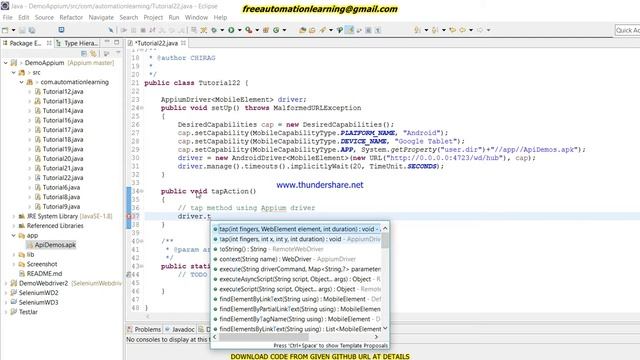Click the Back navigation arrow icon

[x=462, y=30]
